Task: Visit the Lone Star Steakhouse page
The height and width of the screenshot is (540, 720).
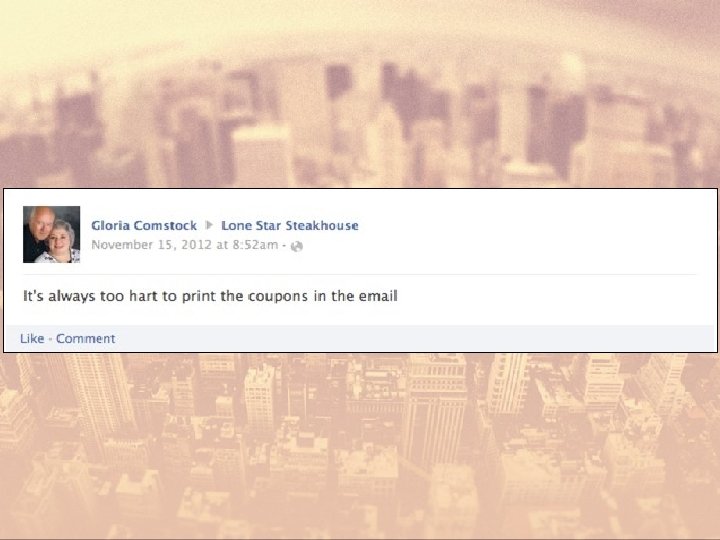Action: click(290, 225)
